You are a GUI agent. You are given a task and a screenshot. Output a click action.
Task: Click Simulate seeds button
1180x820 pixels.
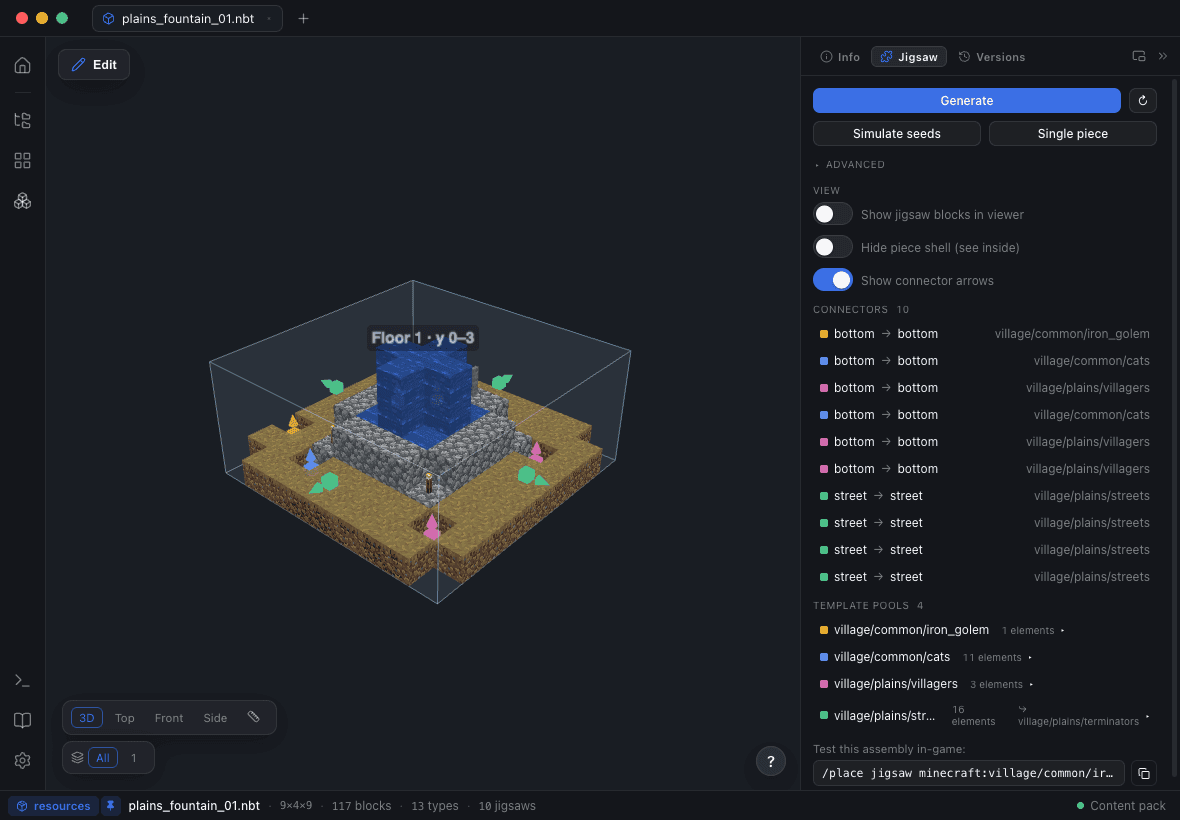(896, 133)
